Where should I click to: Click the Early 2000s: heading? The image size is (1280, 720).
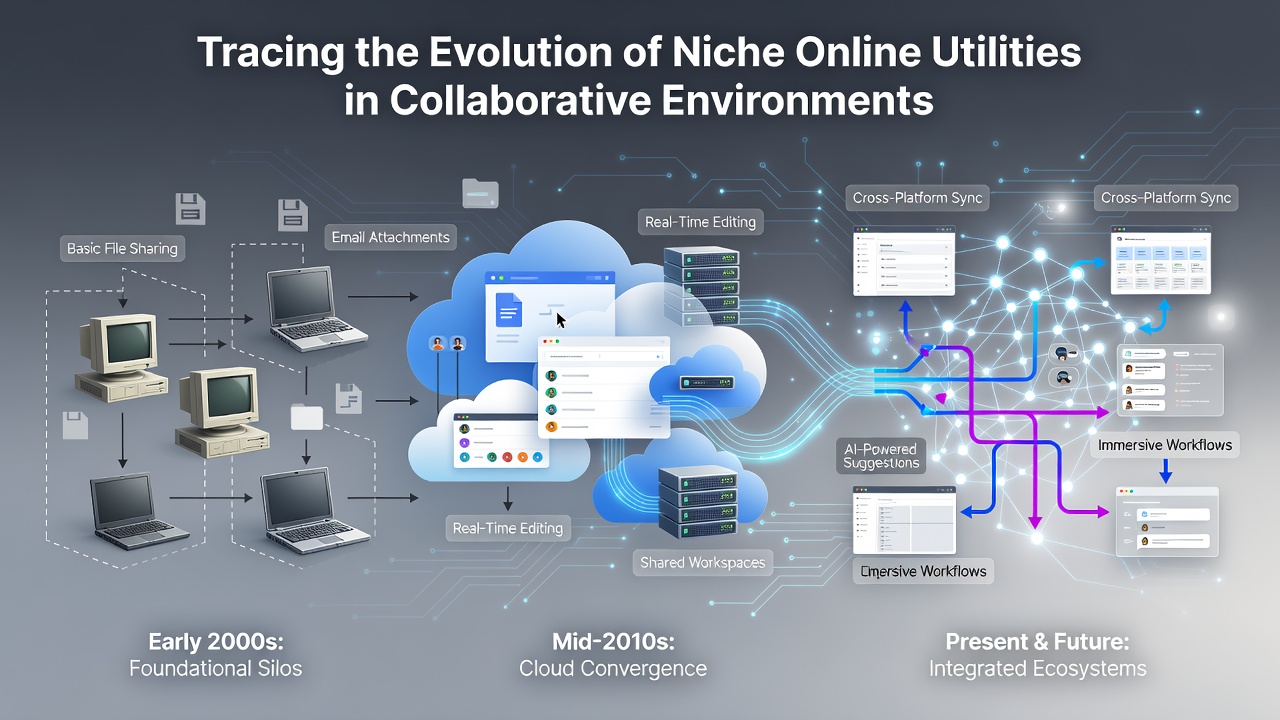coord(215,641)
